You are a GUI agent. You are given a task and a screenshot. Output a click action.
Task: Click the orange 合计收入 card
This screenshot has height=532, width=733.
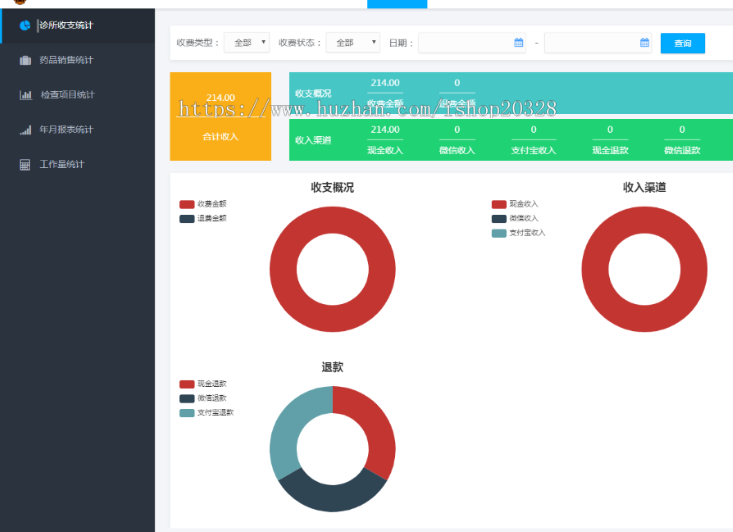point(221,116)
